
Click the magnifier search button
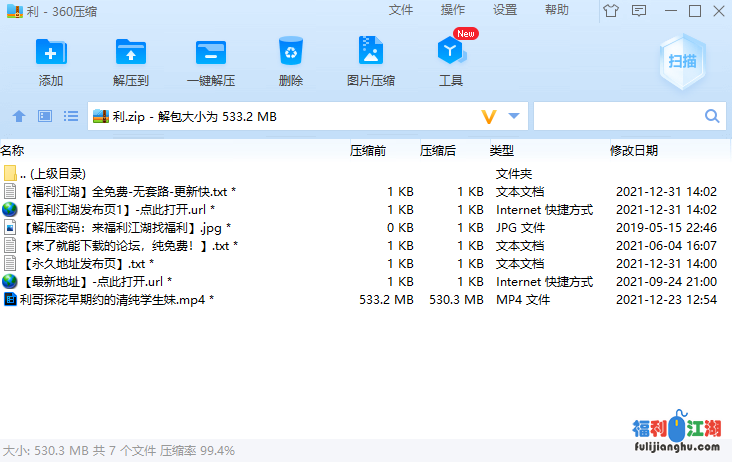[x=712, y=117]
